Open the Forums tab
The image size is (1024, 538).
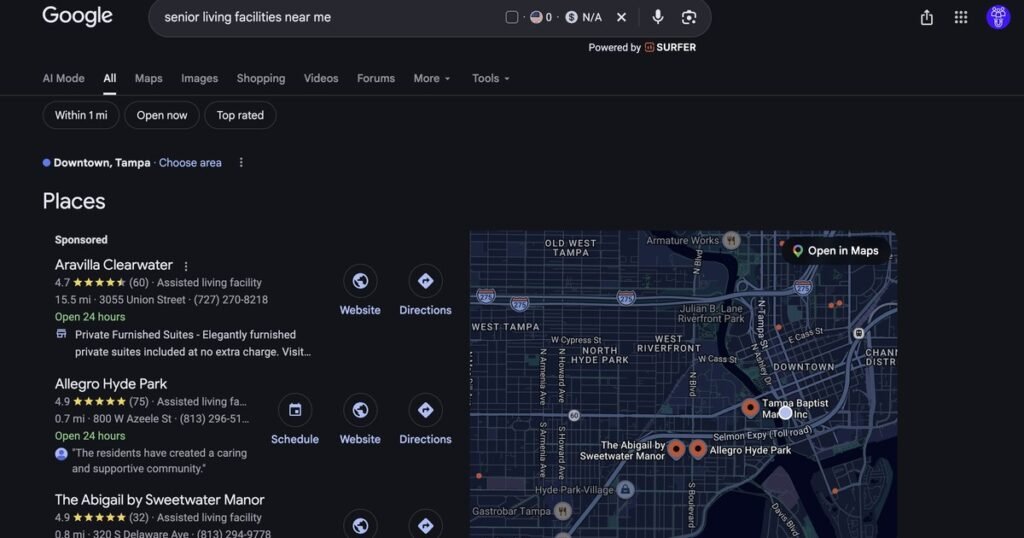click(376, 78)
